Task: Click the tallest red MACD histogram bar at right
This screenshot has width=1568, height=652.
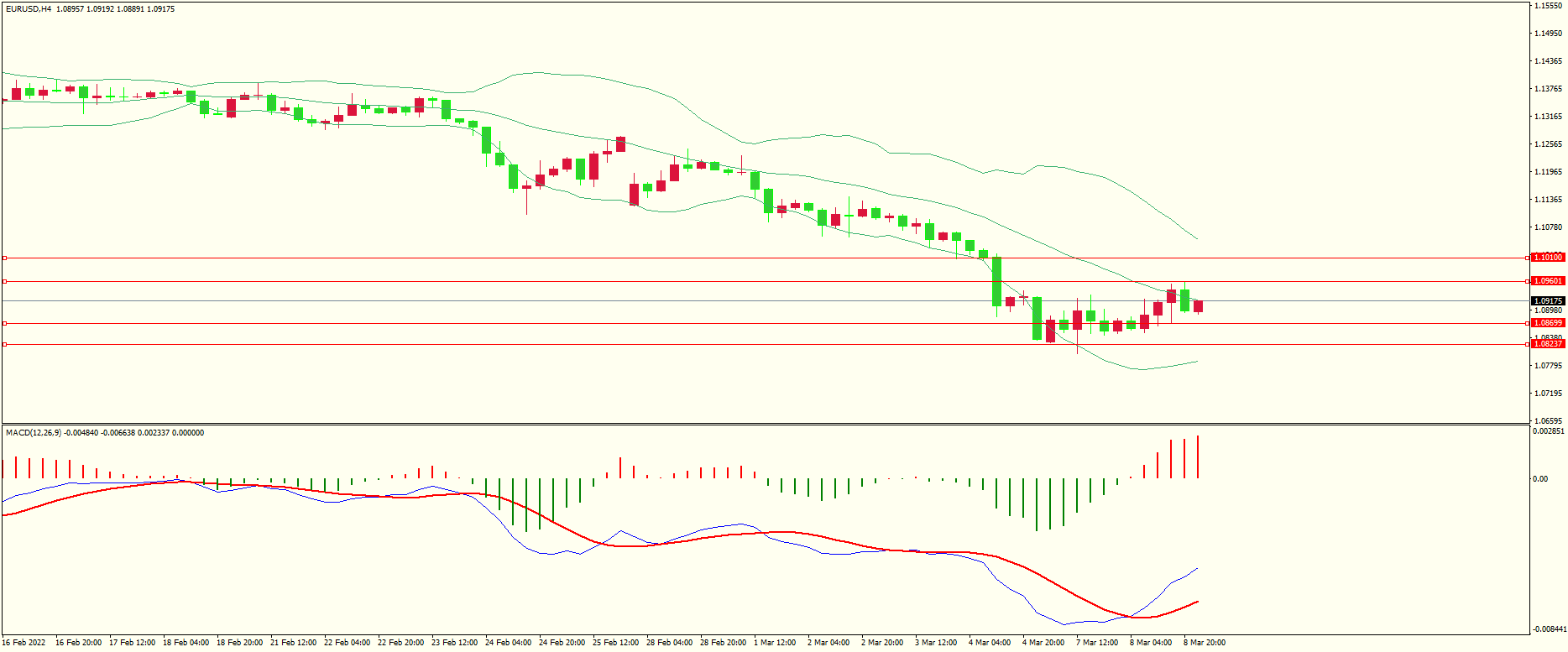Action: point(1198,457)
